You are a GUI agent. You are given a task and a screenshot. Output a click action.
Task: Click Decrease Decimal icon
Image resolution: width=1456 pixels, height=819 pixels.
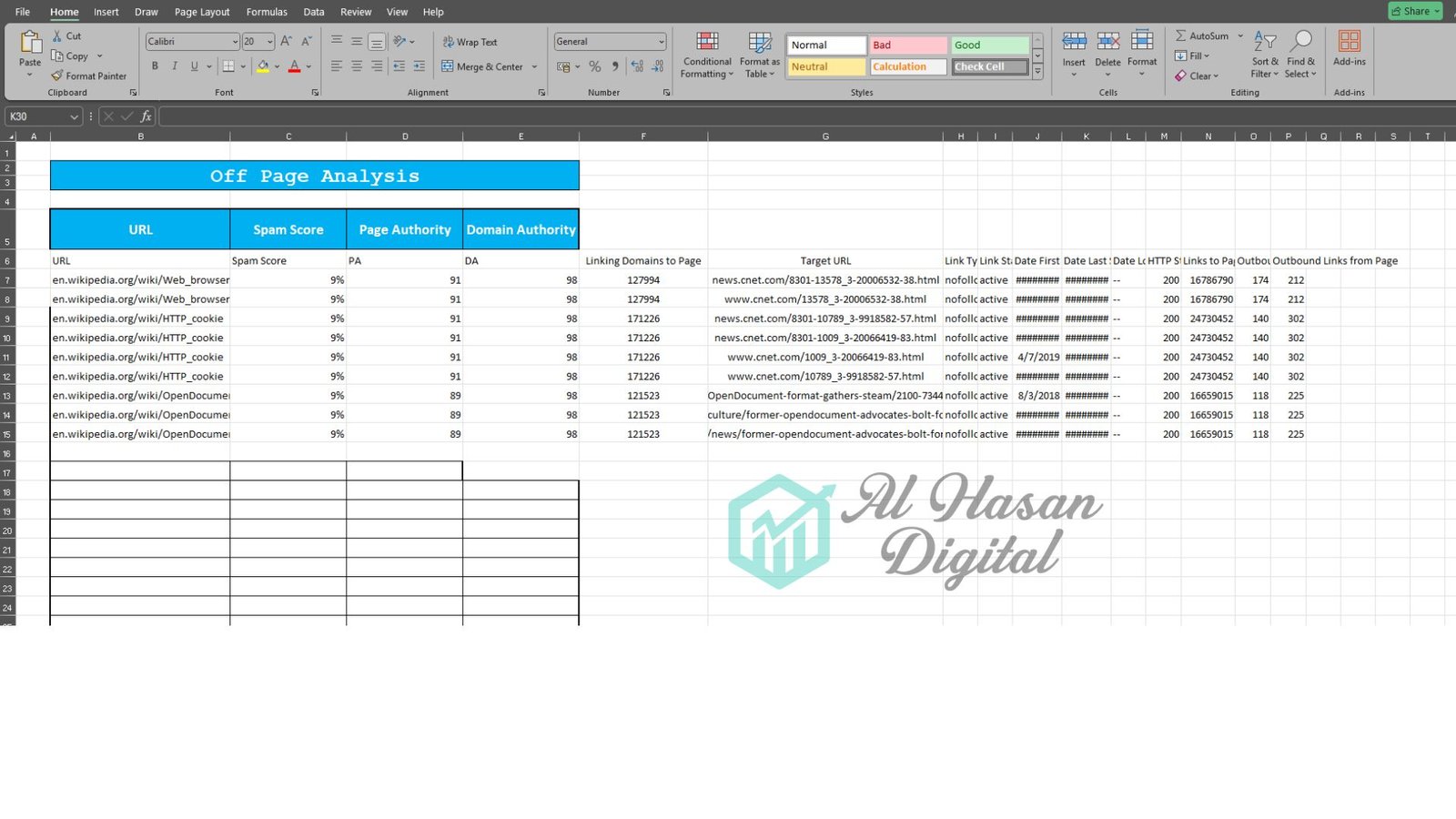click(x=657, y=66)
